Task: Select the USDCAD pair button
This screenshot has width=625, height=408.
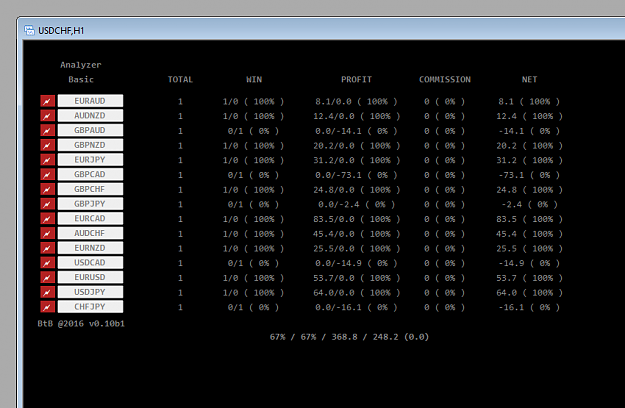Action: [90, 263]
